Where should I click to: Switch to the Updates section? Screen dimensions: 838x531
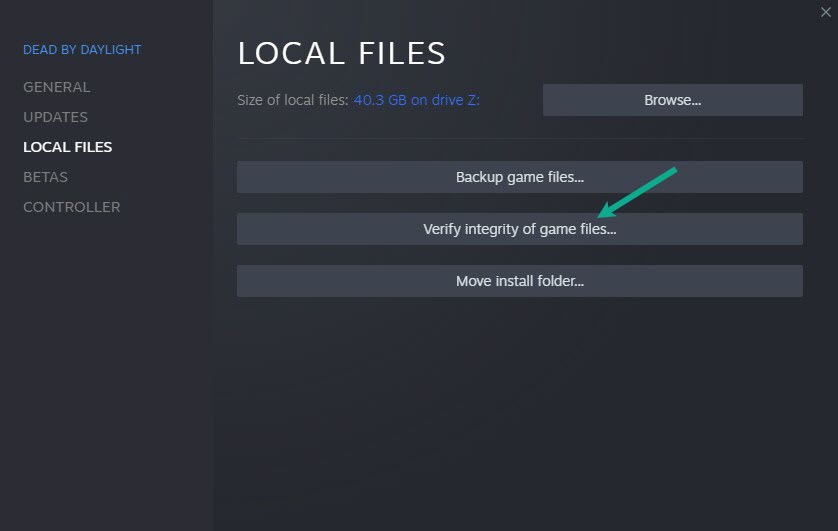55,117
